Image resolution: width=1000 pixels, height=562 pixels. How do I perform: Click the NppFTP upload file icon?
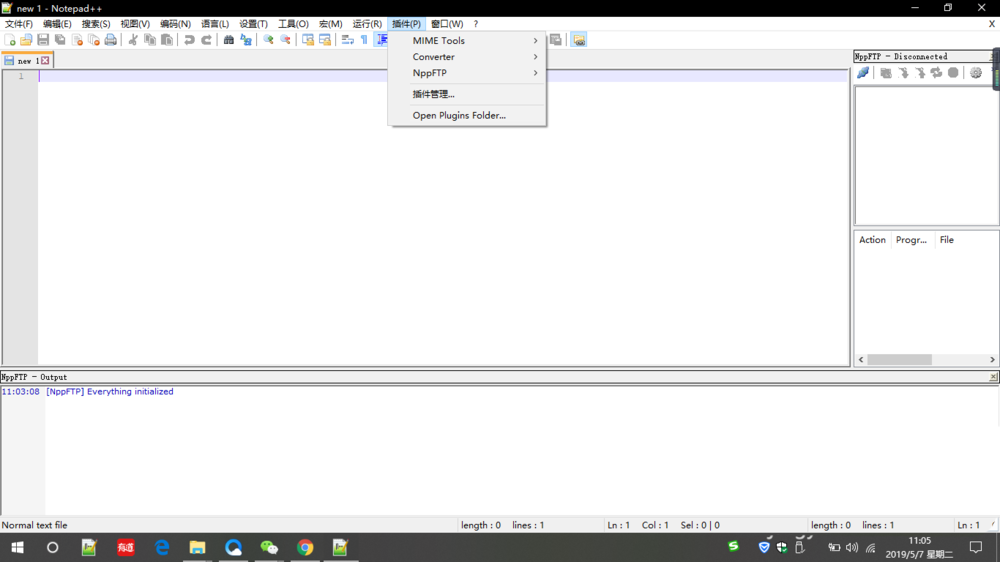pos(920,73)
